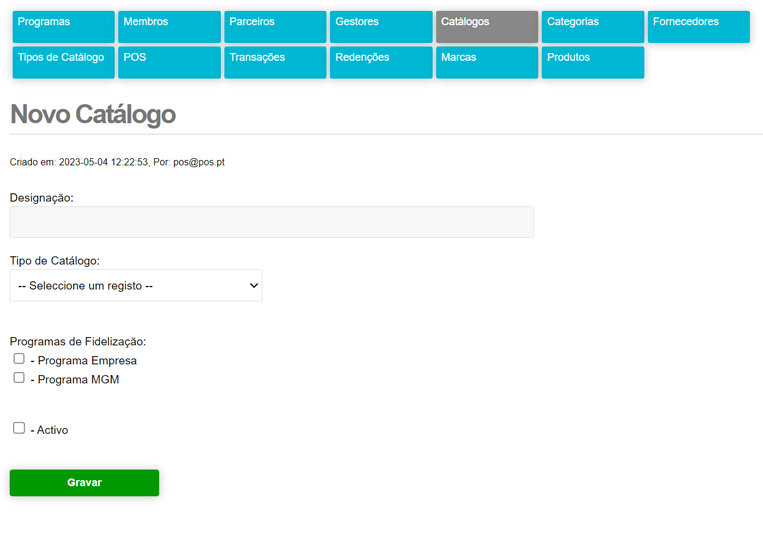Open the Categorias tab
763x547 pixels.
coord(592,27)
